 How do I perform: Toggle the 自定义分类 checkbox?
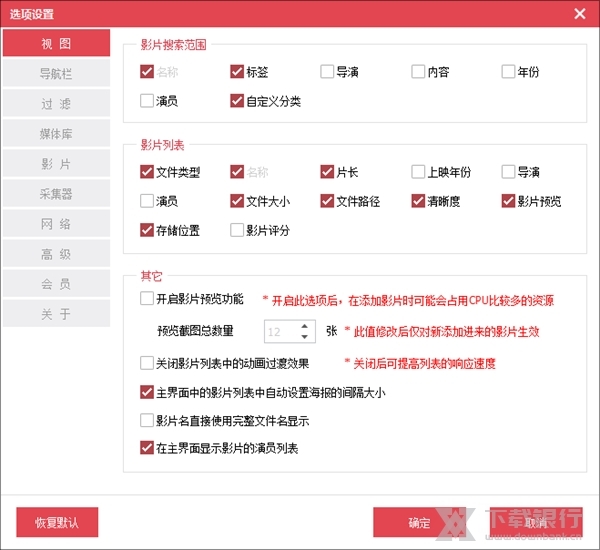[237, 101]
